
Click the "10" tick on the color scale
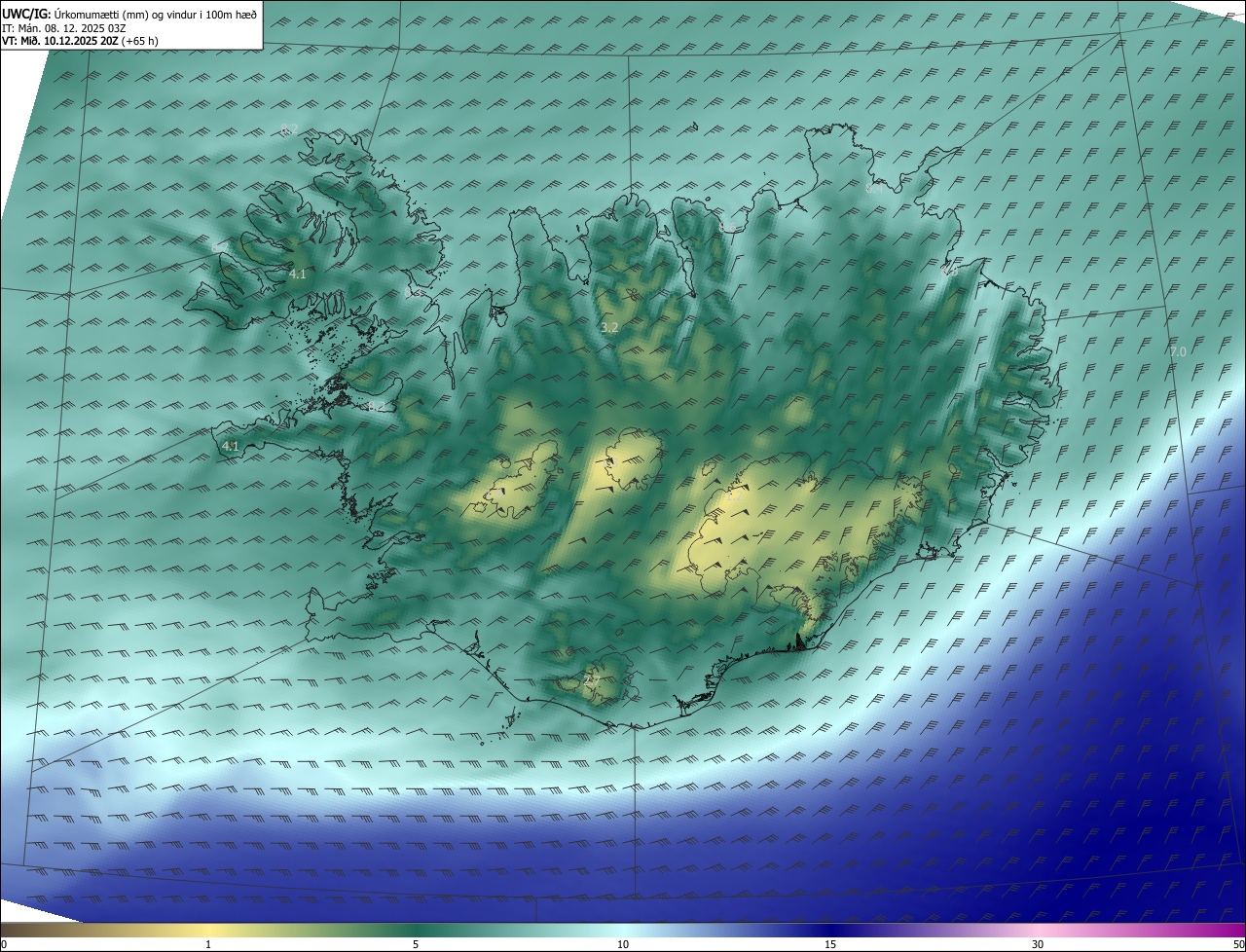pos(623,944)
